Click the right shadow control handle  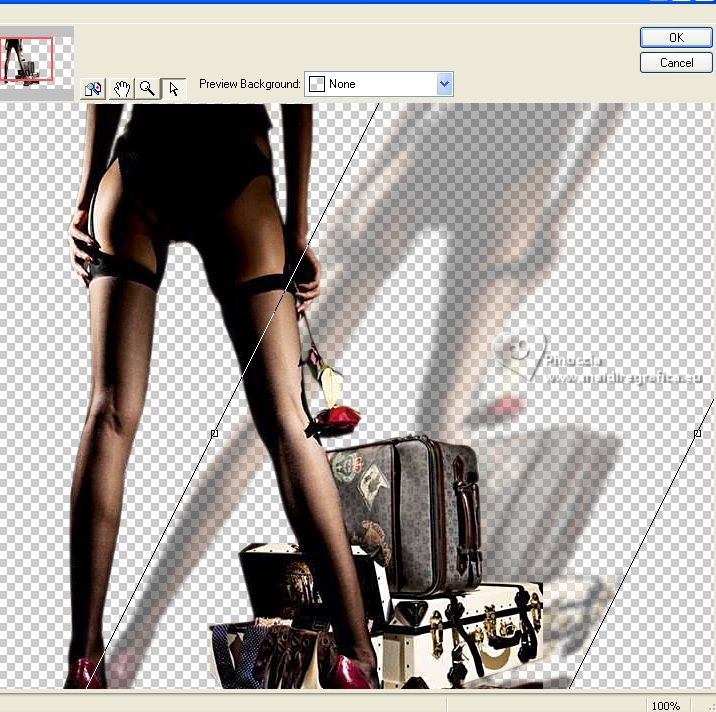click(697, 433)
